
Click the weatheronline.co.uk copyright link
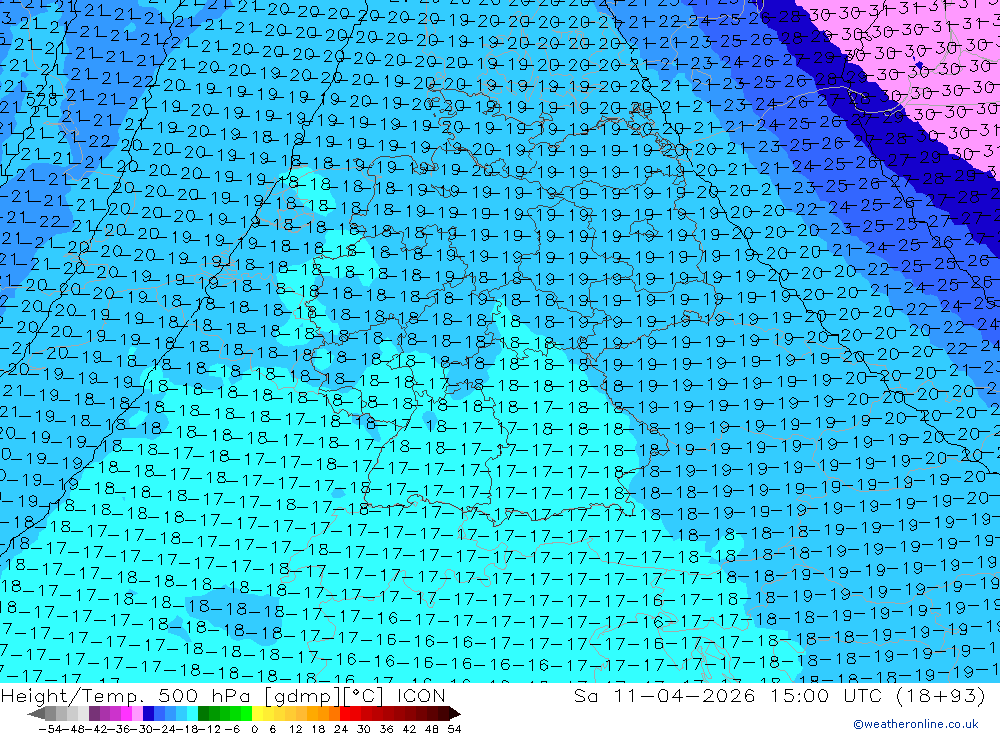pos(916,724)
